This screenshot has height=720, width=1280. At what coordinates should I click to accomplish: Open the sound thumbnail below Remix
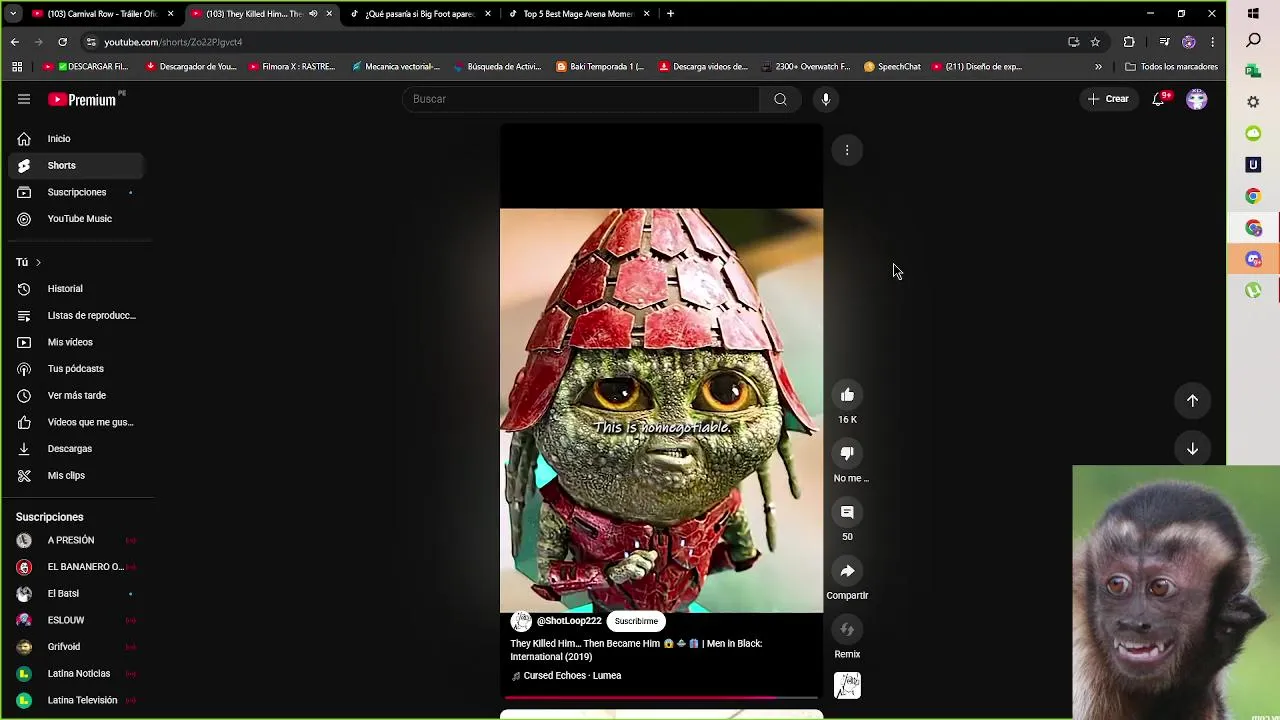[847, 685]
